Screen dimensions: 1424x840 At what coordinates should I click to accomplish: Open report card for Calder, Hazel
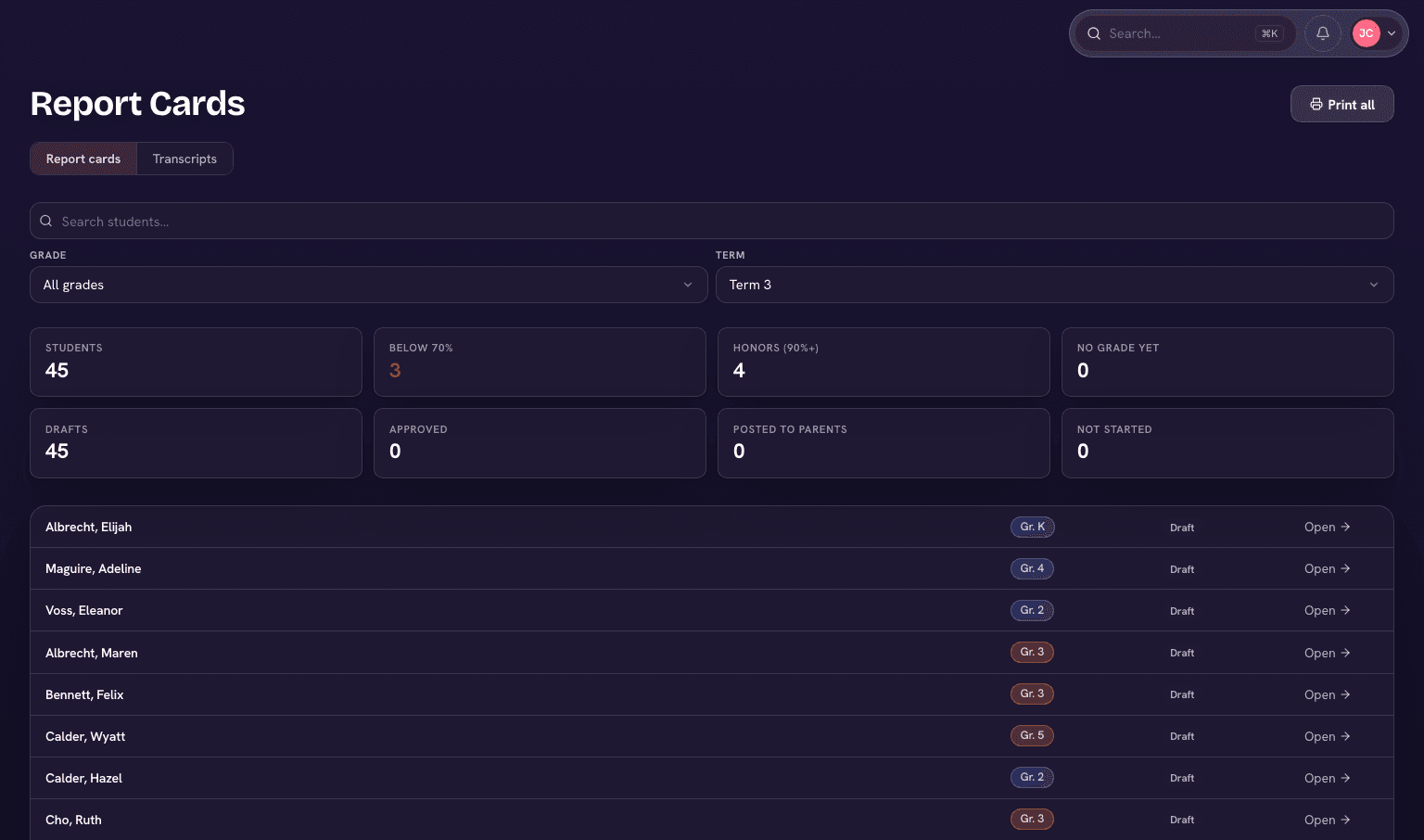pyautogui.click(x=1328, y=778)
